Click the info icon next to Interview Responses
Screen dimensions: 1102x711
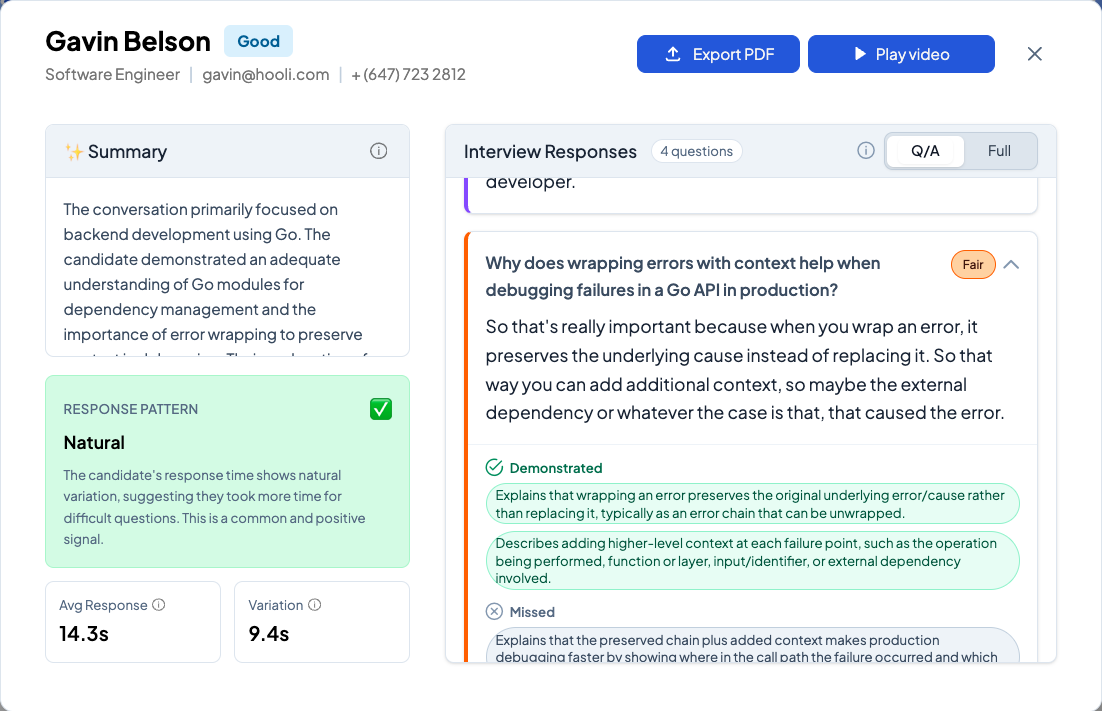(x=865, y=151)
